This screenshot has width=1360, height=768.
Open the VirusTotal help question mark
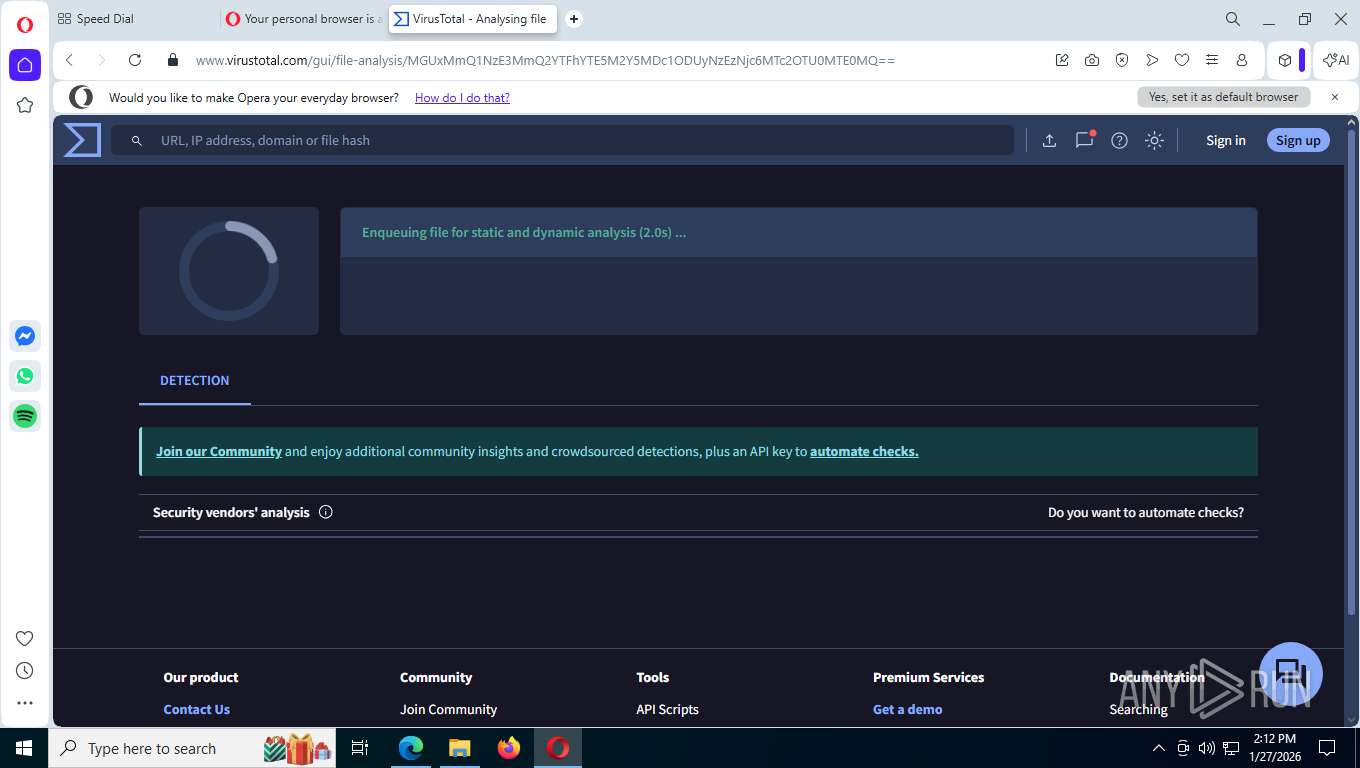pyautogui.click(x=1119, y=141)
